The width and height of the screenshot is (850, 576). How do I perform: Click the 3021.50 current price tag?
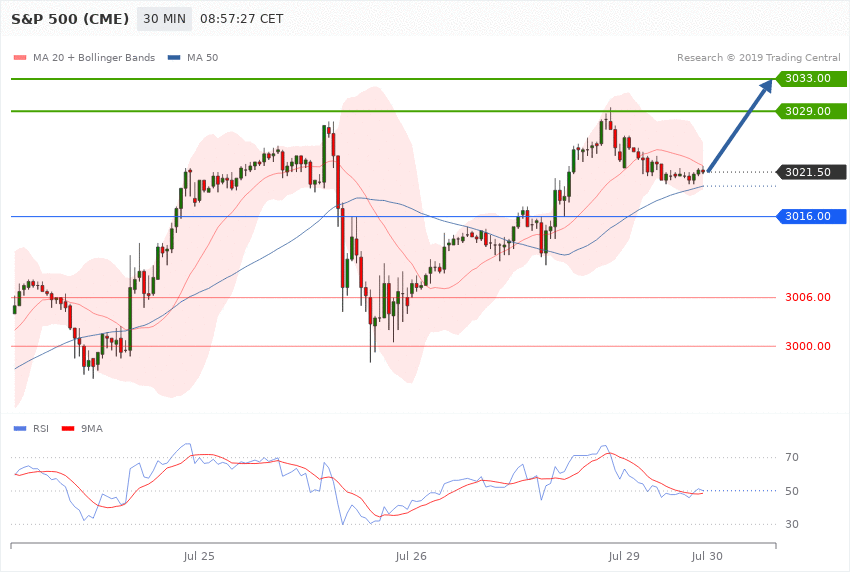tap(812, 172)
